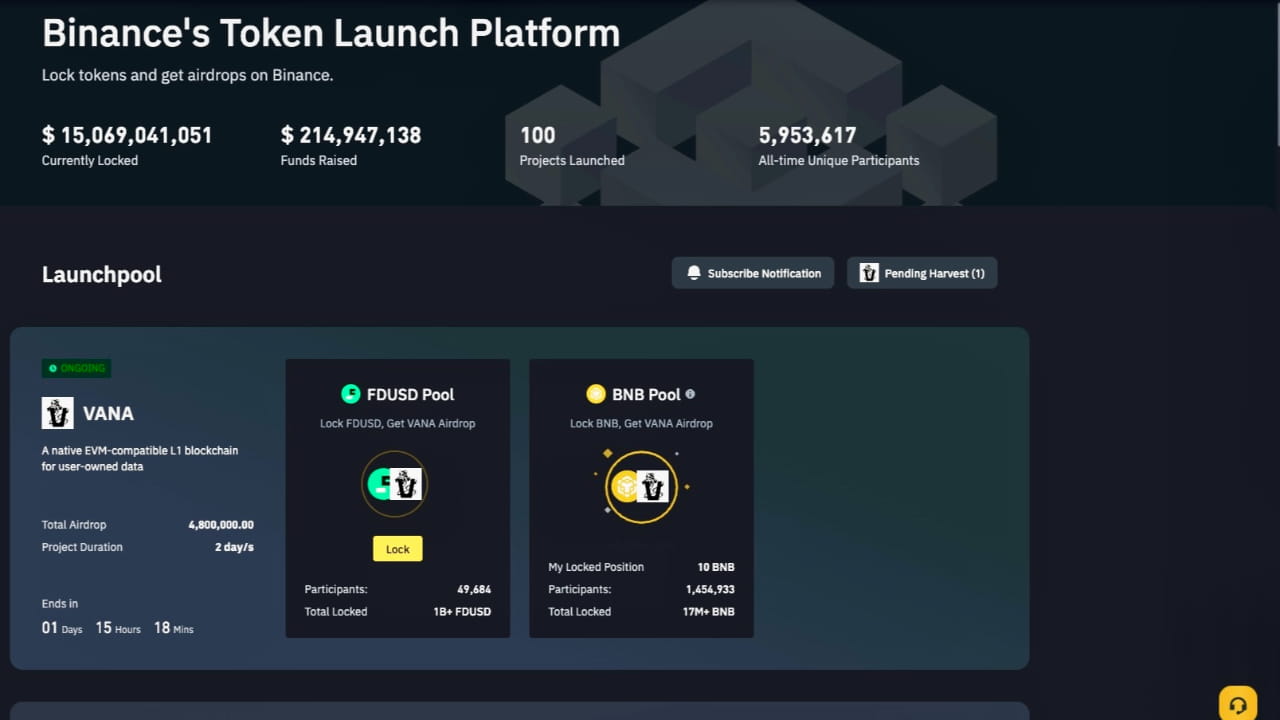The width and height of the screenshot is (1280, 720).
Task: Click the VANA project description text
Action: coord(140,458)
